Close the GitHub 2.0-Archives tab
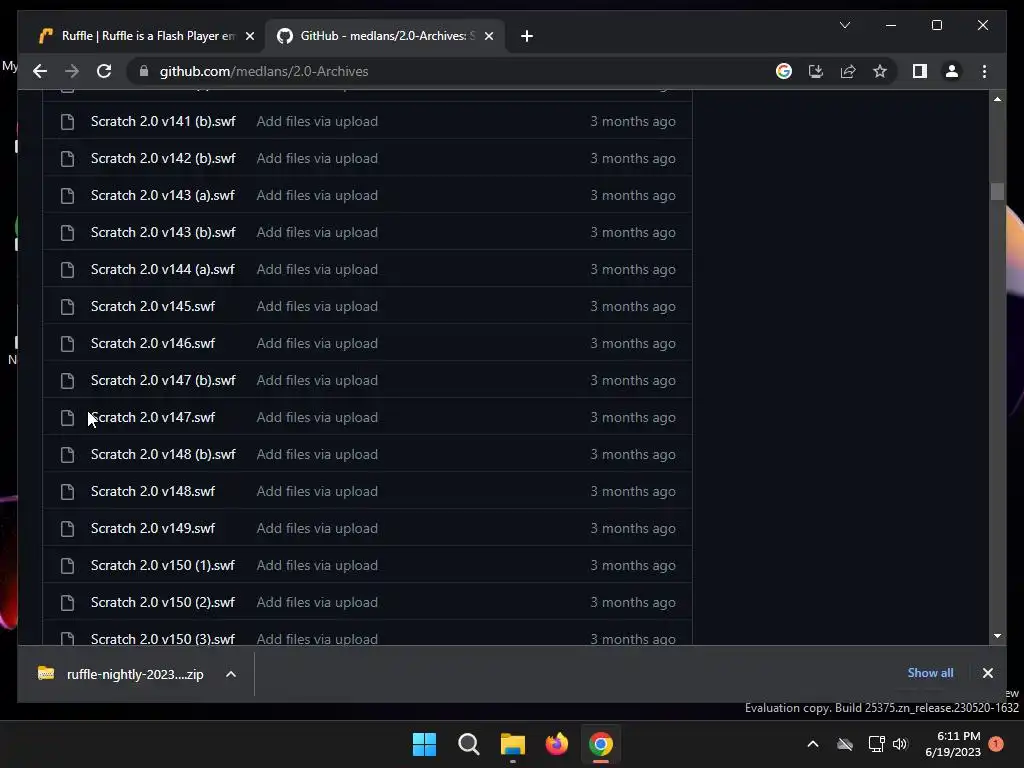The image size is (1024, 768). coord(488,36)
